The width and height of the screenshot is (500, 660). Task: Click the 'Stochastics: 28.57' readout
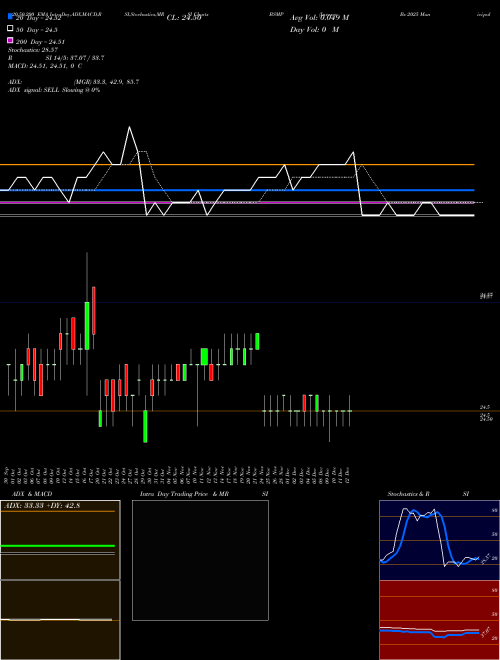[33, 50]
